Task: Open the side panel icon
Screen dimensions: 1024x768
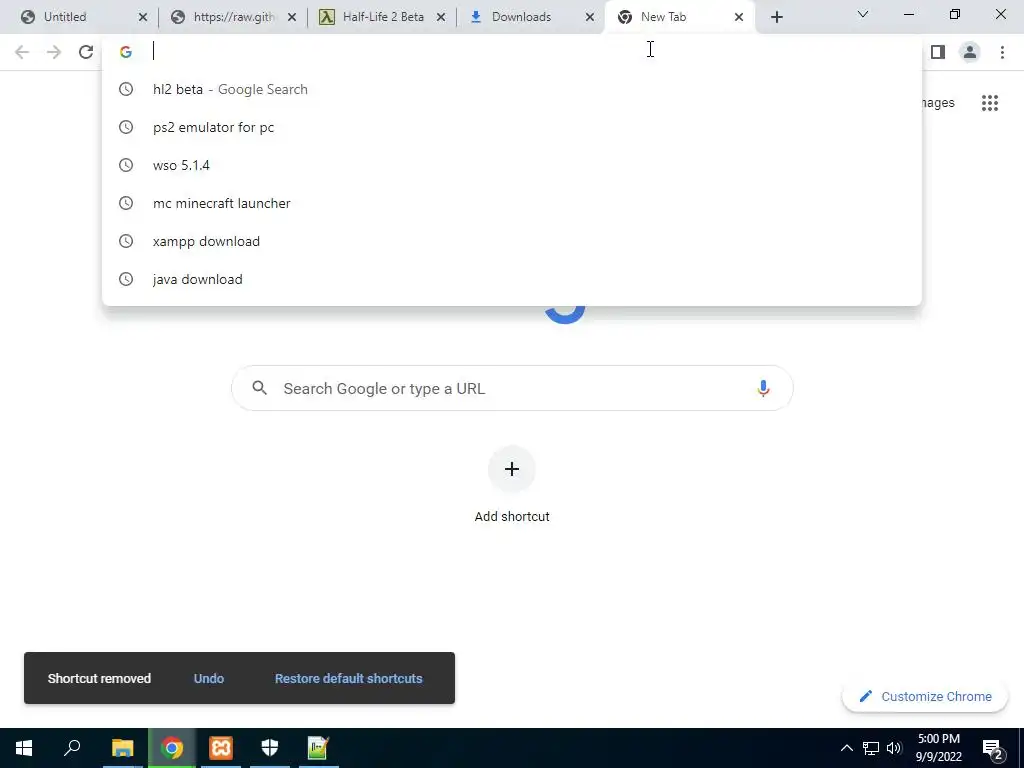Action: tap(938, 52)
